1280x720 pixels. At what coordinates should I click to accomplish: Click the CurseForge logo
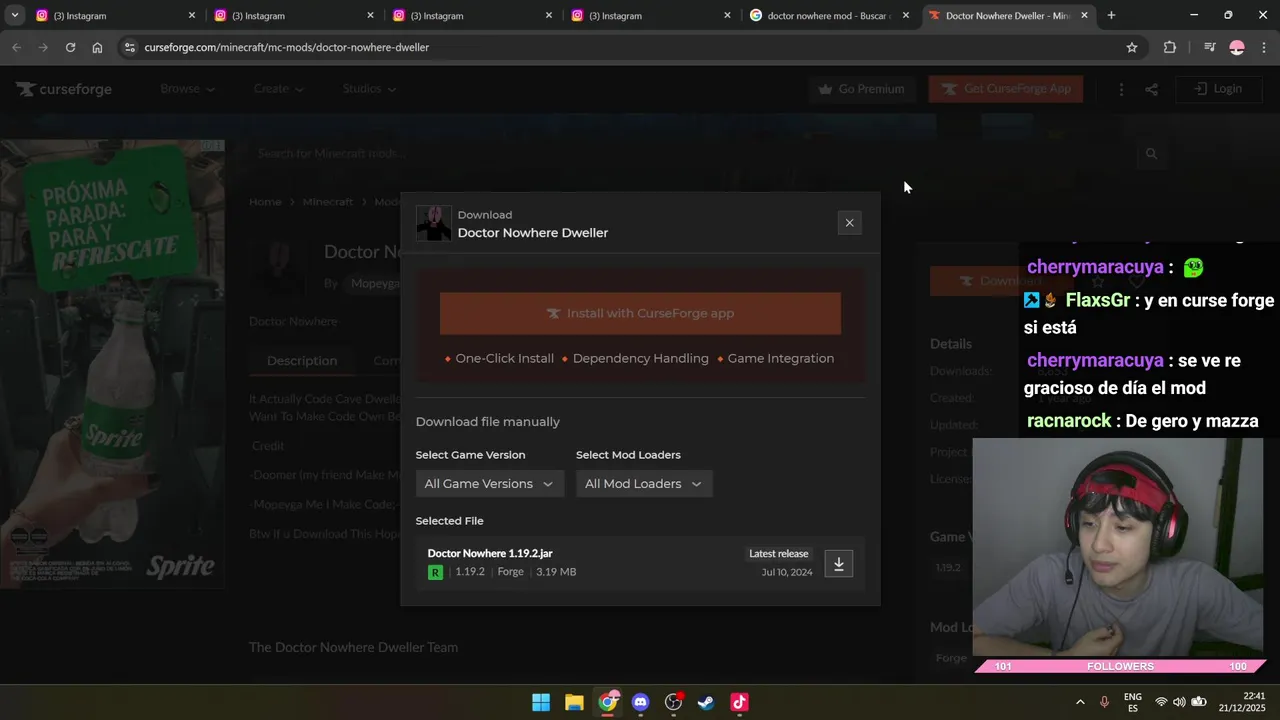(x=64, y=89)
